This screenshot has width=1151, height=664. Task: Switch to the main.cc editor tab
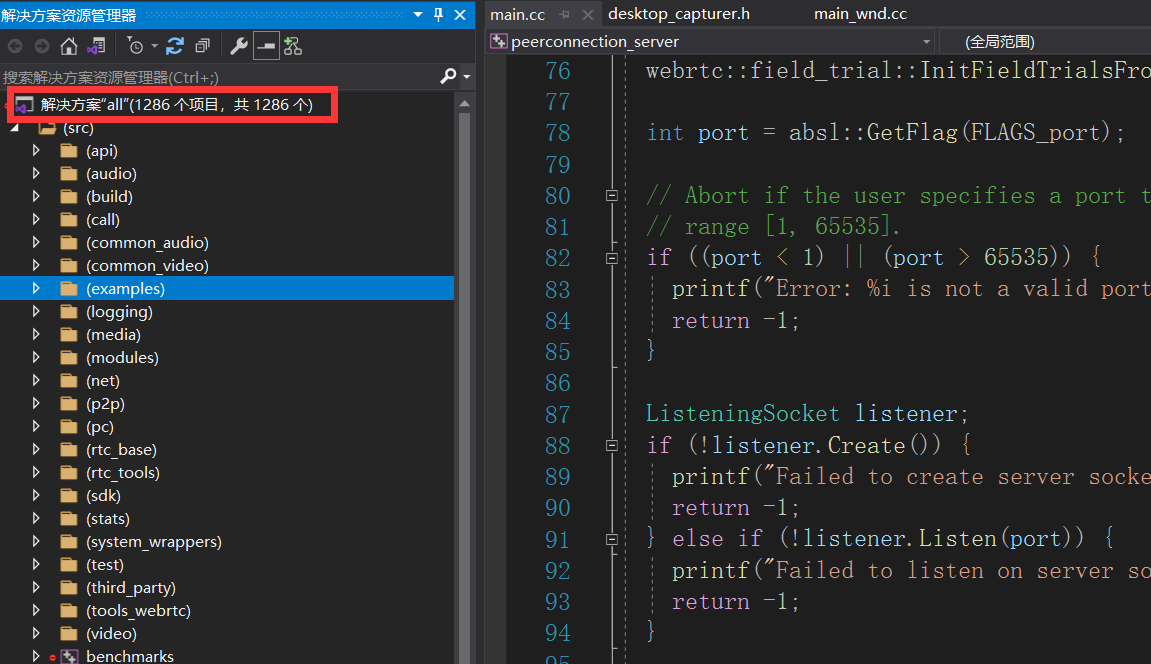(x=518, y=15)
